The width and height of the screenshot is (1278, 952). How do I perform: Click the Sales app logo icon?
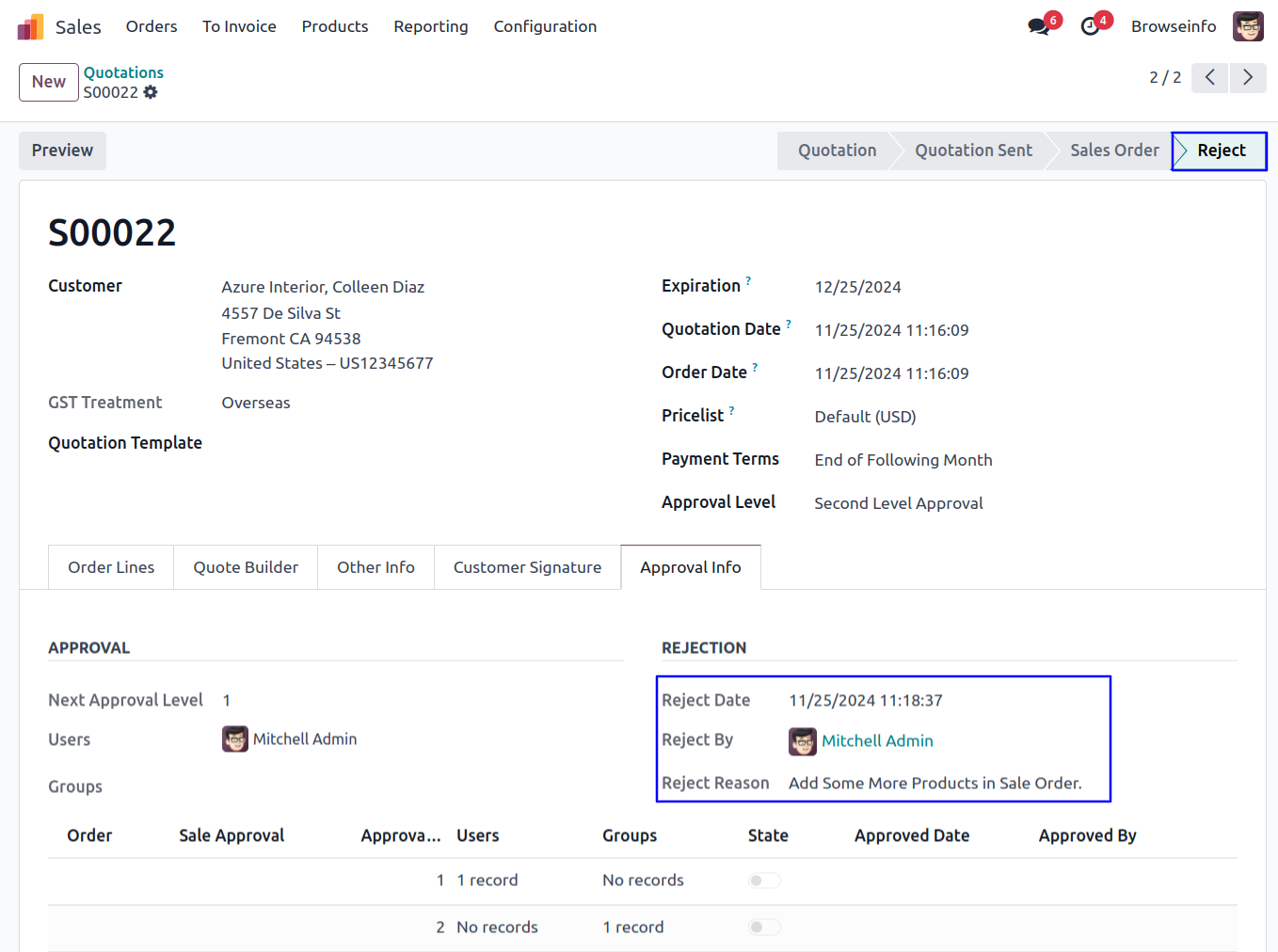click(x=30, y=27)
